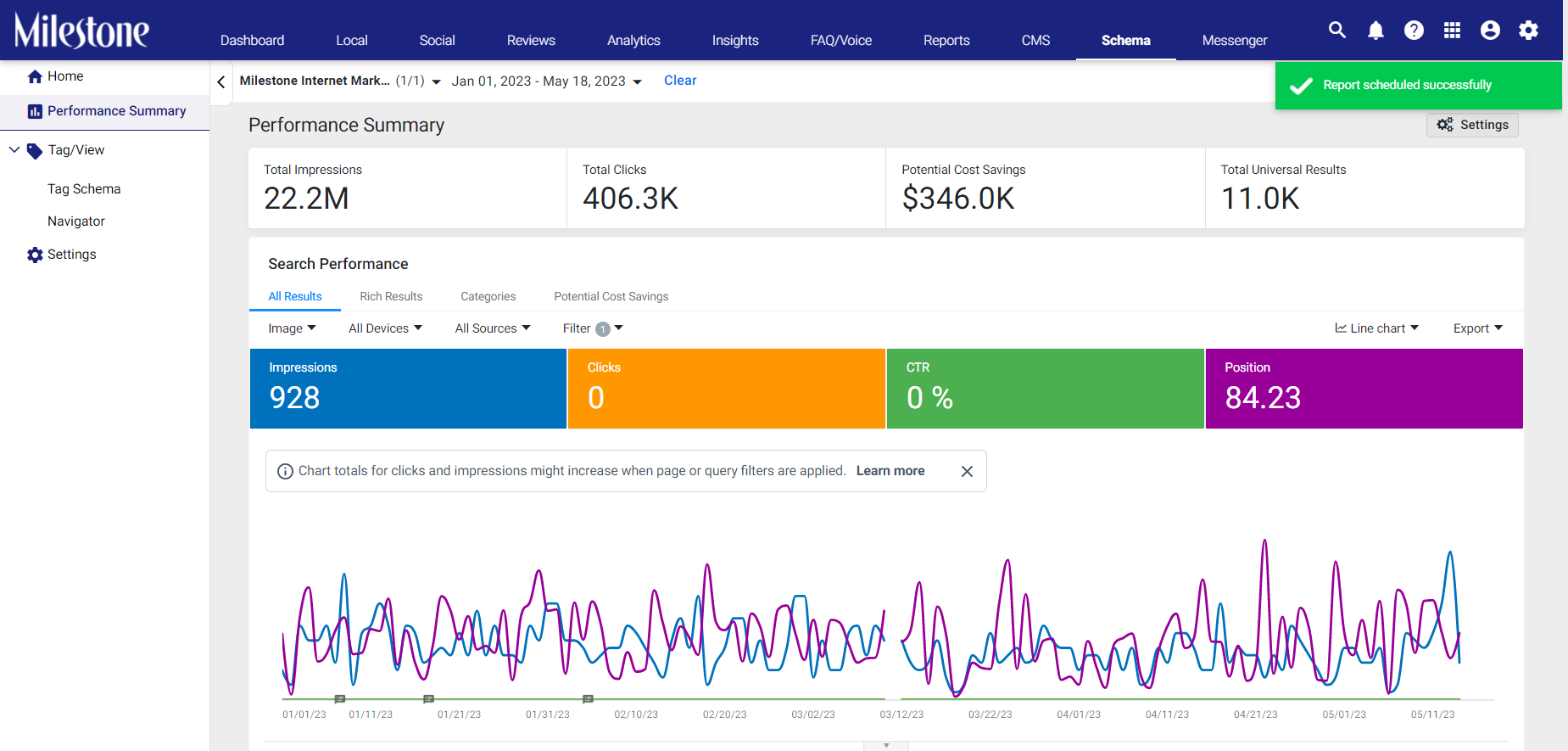1568x751 pixels.
Task: Click the annotation marker near 02/10/23
Action: (588, 699)
